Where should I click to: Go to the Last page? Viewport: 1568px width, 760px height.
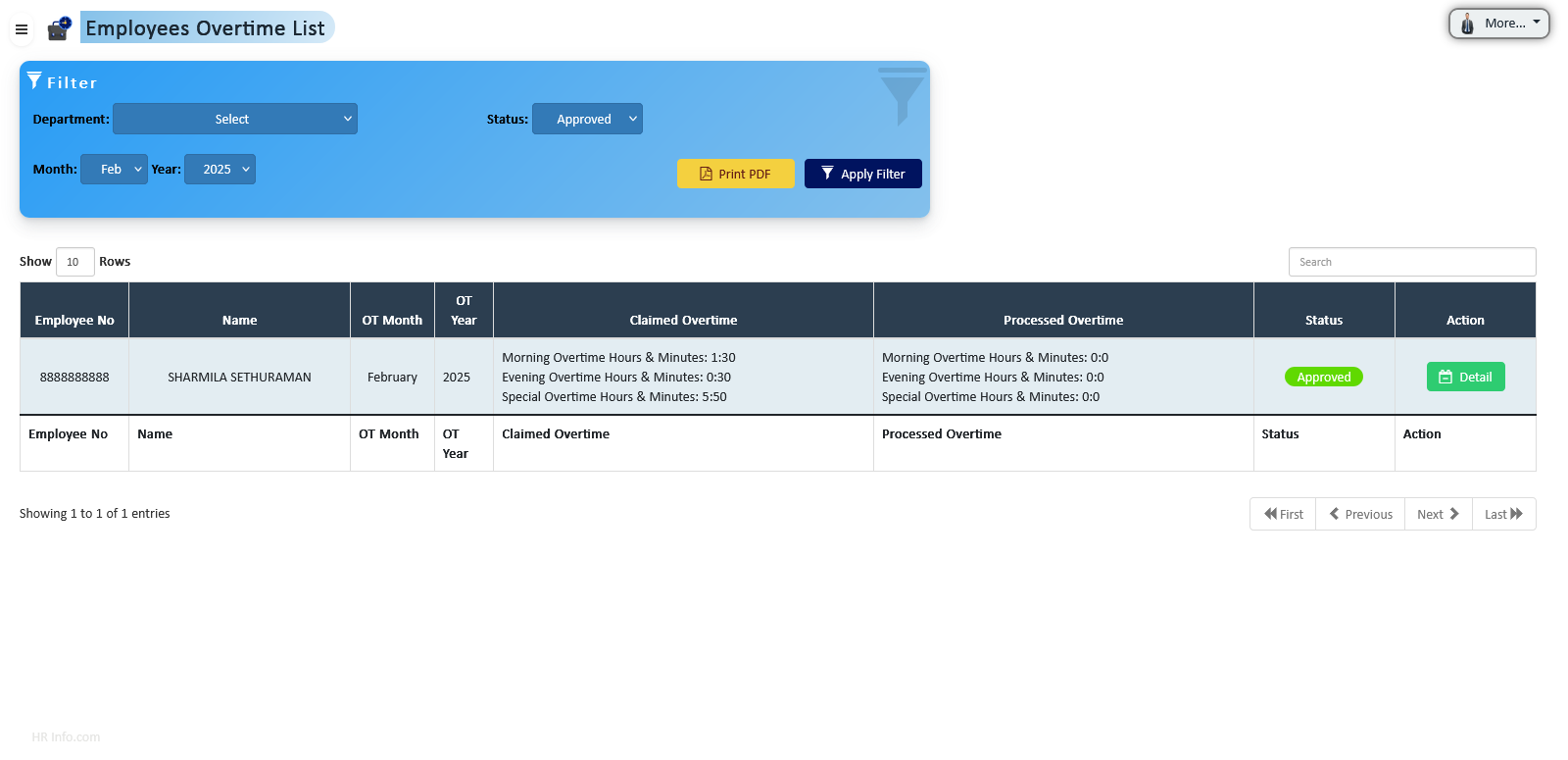[1503, 514]
